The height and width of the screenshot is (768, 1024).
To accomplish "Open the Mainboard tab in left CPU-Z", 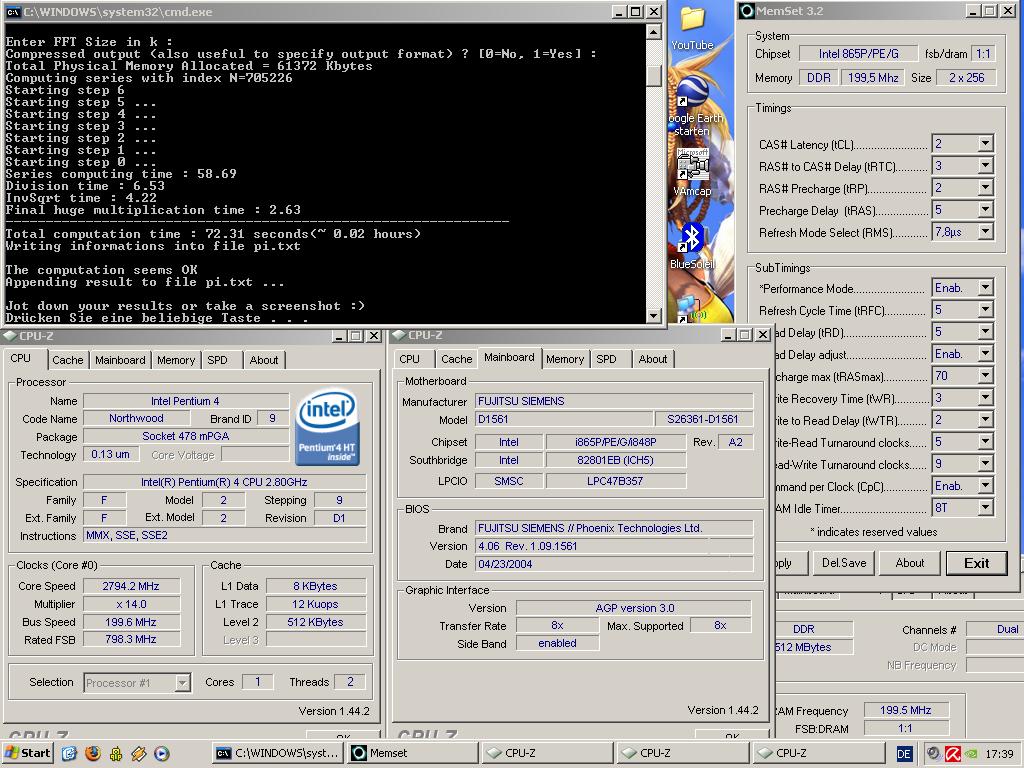I will (120, 360).
